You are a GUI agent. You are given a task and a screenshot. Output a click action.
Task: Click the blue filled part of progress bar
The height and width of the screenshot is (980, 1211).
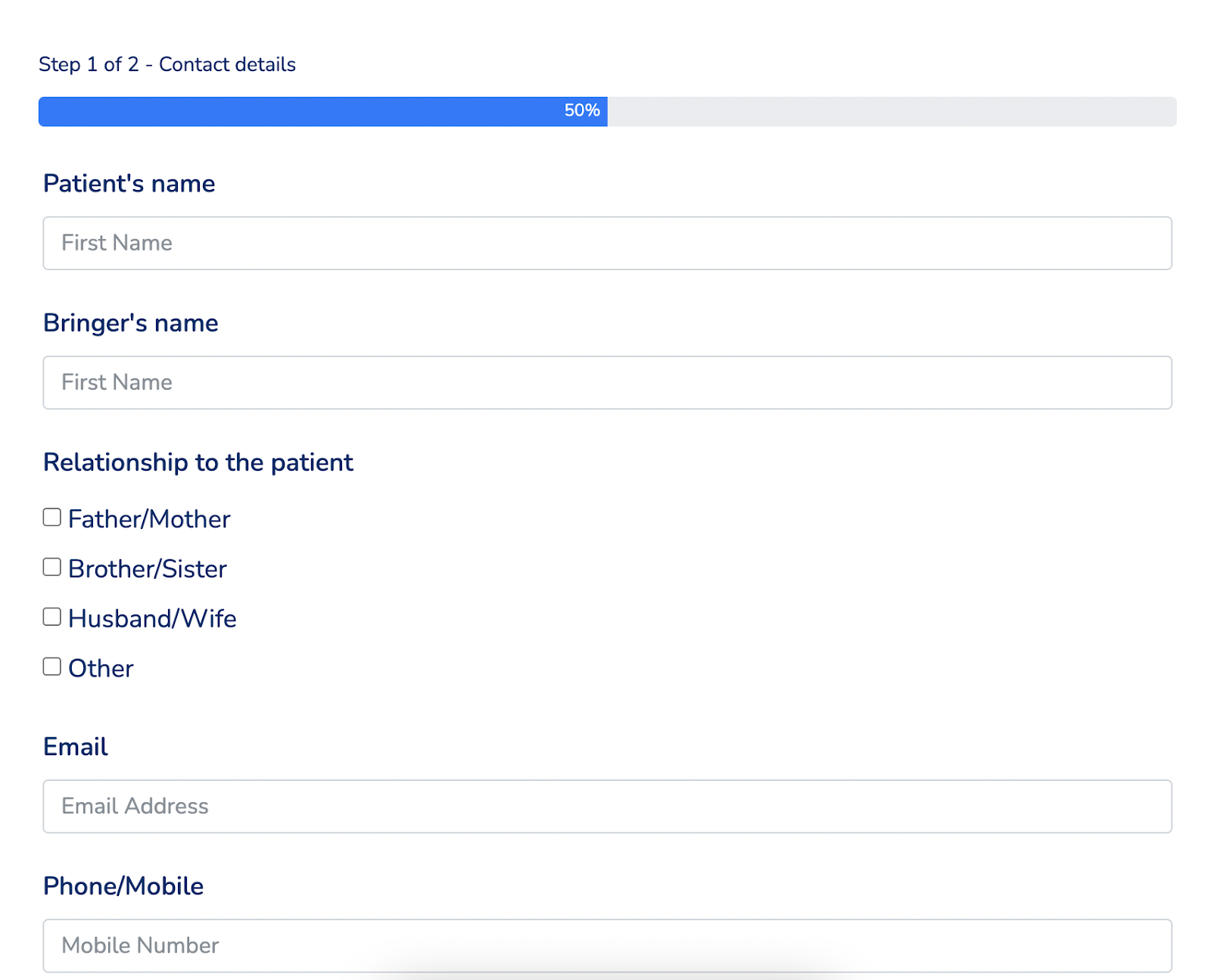click(x=303, y=111)
